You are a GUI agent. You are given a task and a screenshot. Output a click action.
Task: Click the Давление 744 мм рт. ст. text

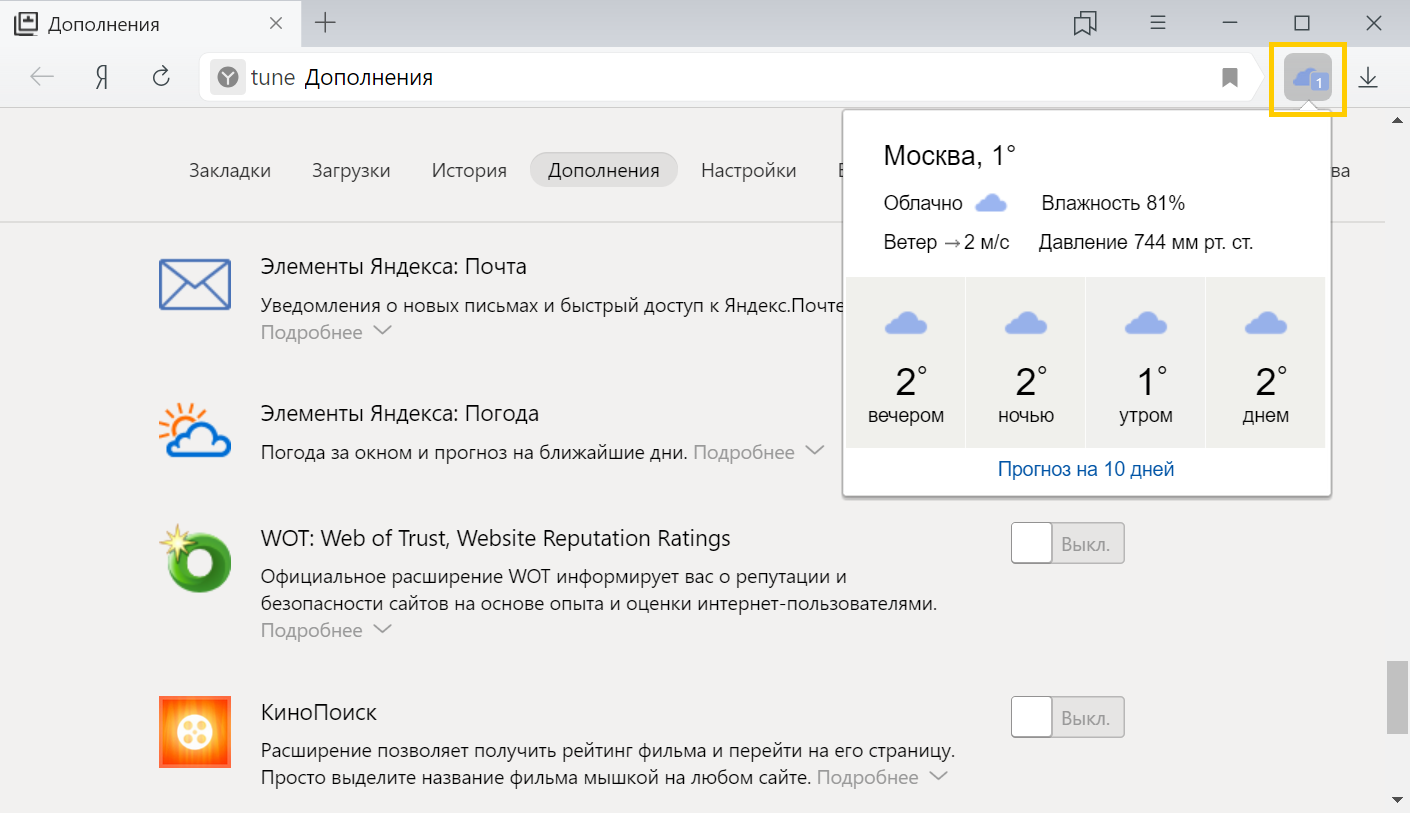click(1146, 242)
